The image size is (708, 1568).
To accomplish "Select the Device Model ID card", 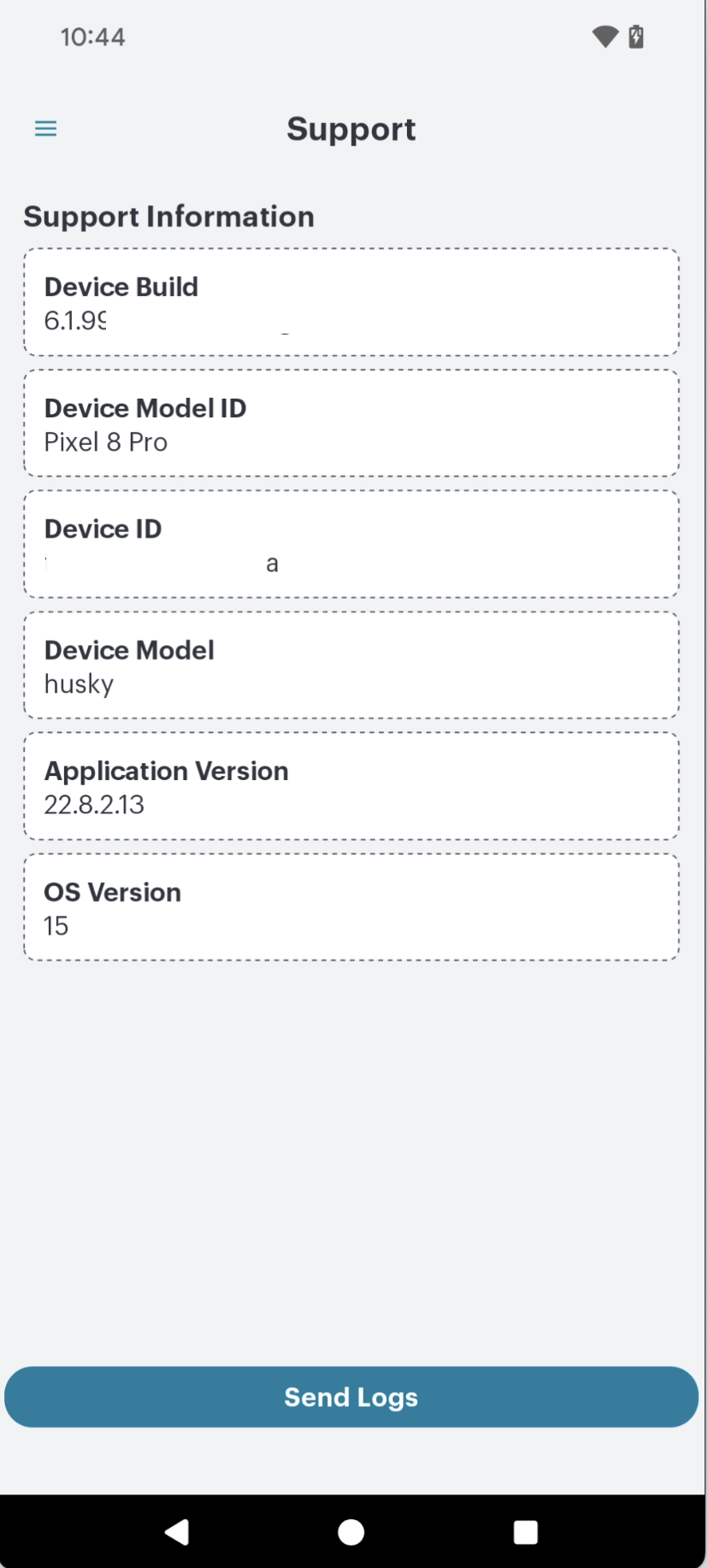I will (351, 422).
